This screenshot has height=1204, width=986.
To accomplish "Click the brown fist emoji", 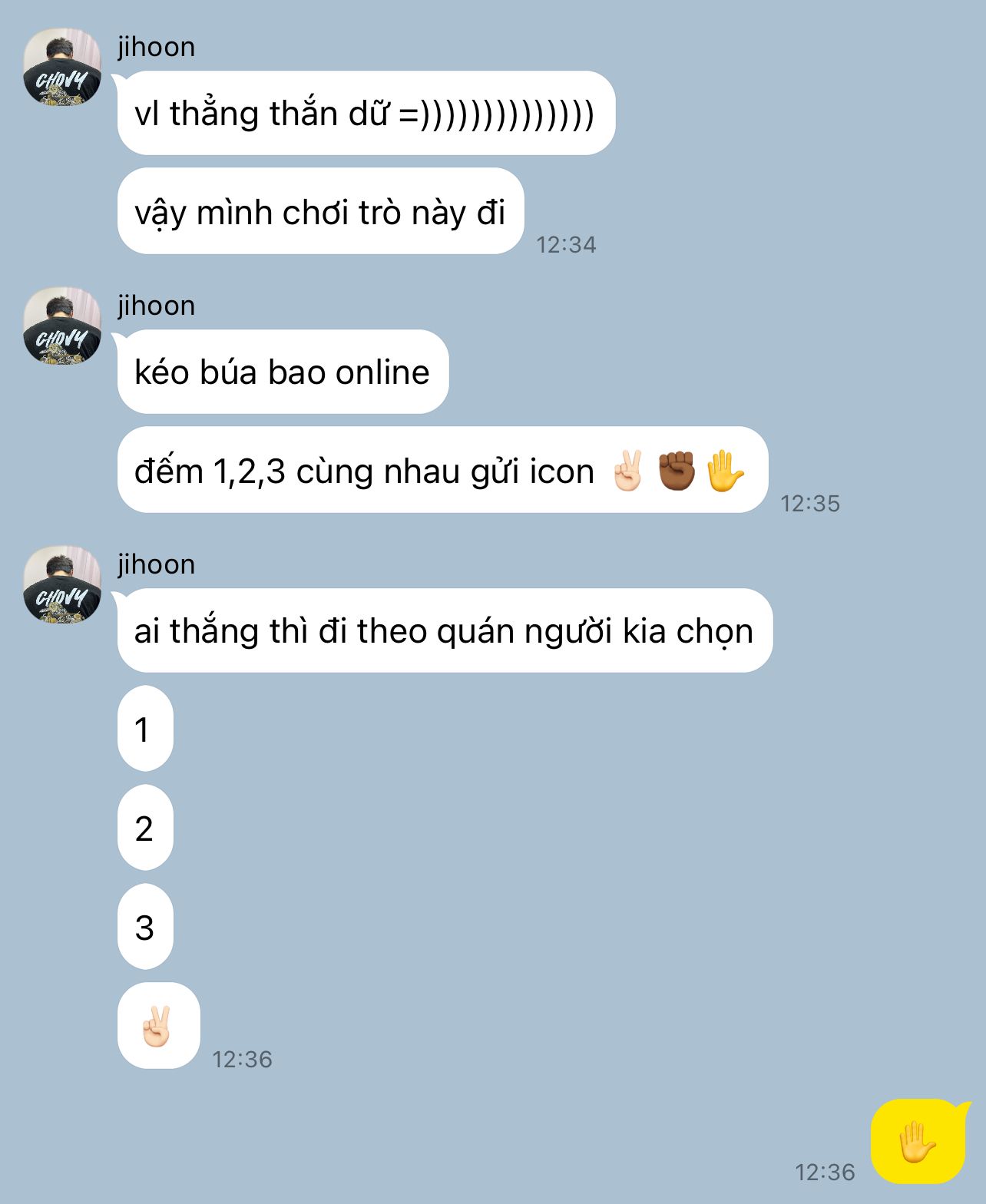I will pyautogui.click(x=677, y=471).
